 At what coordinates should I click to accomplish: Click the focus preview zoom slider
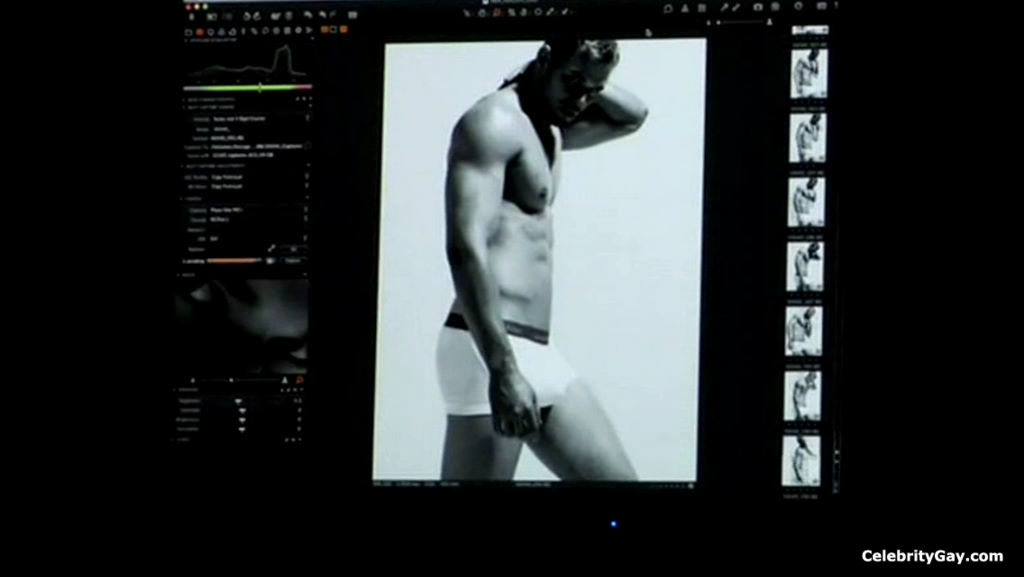(231, 380)
